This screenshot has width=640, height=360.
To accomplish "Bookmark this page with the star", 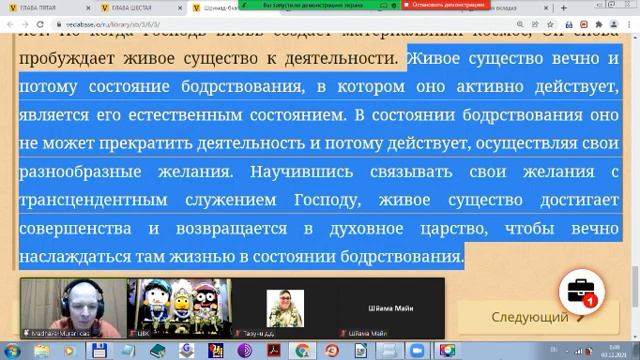I will [x=550, y=24].
